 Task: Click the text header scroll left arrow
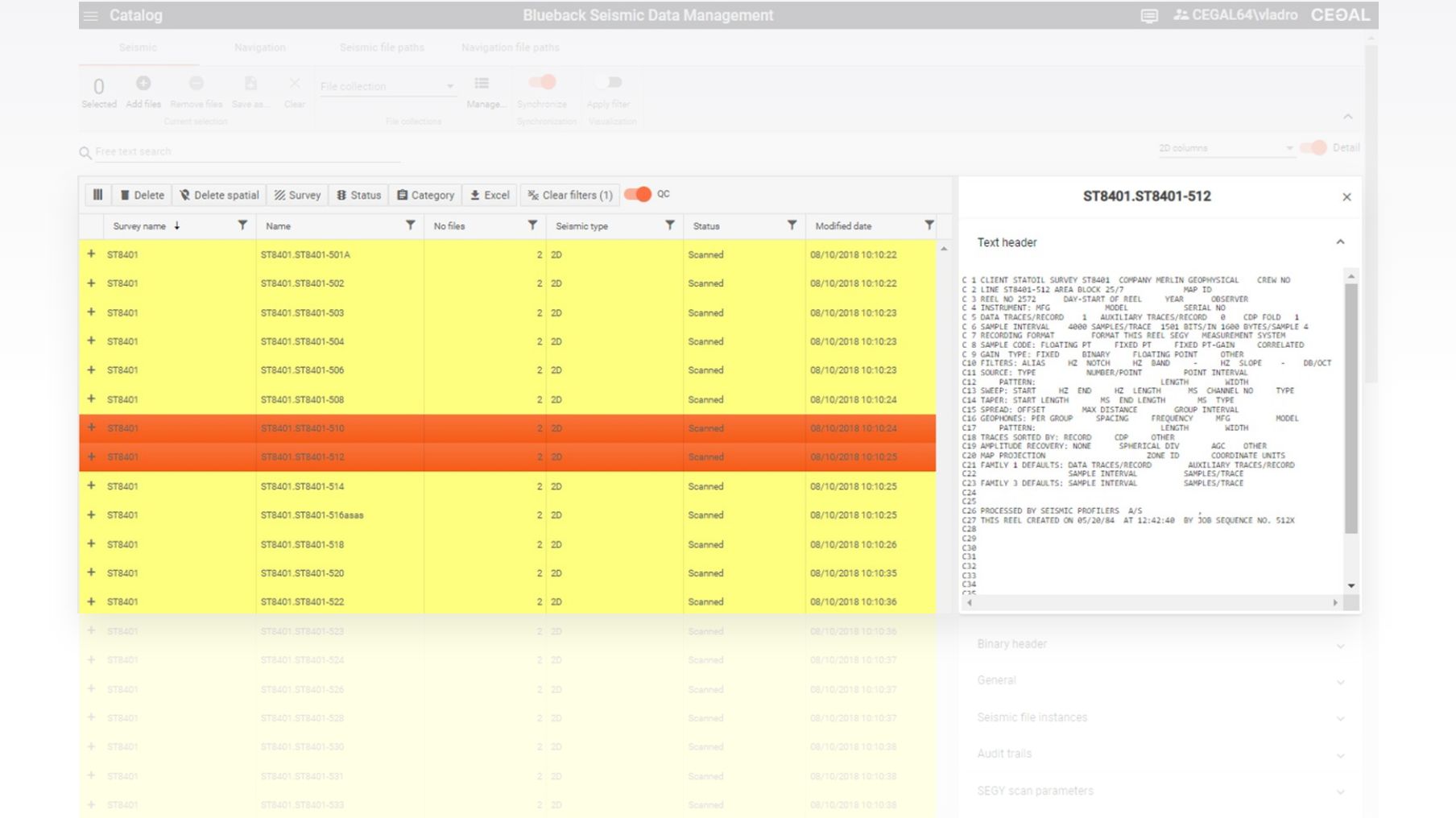(x=970, y=602)
